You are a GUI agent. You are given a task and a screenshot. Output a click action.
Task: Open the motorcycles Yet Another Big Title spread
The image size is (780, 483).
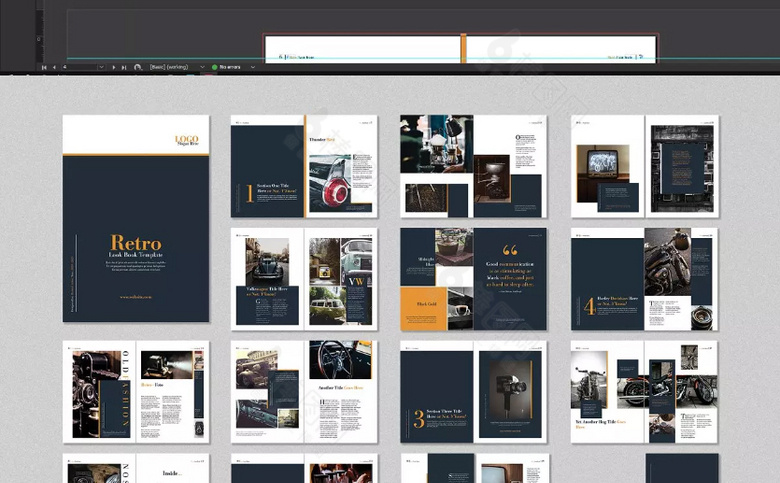pos(645,391)
